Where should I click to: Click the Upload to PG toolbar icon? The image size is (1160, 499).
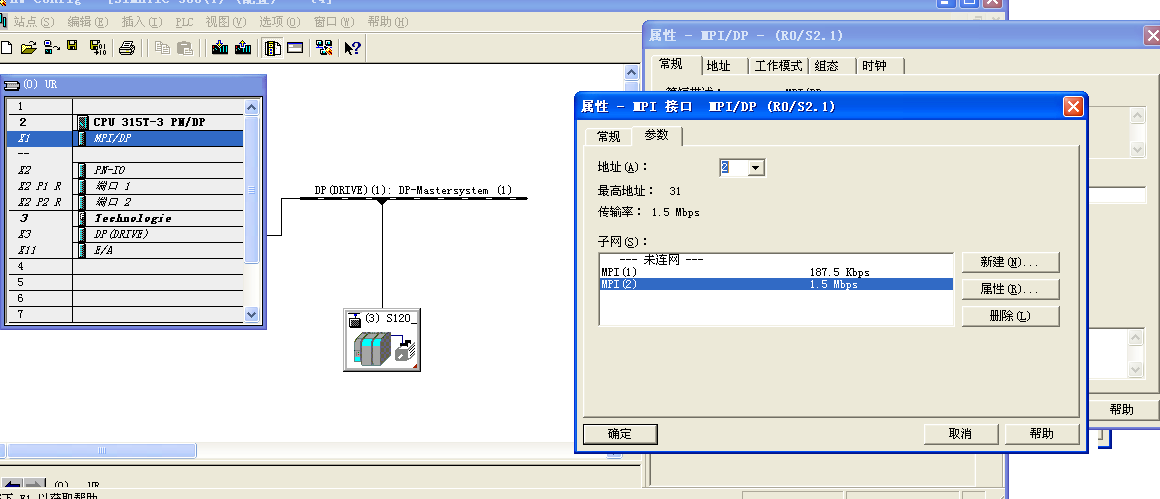click(243, 48)
